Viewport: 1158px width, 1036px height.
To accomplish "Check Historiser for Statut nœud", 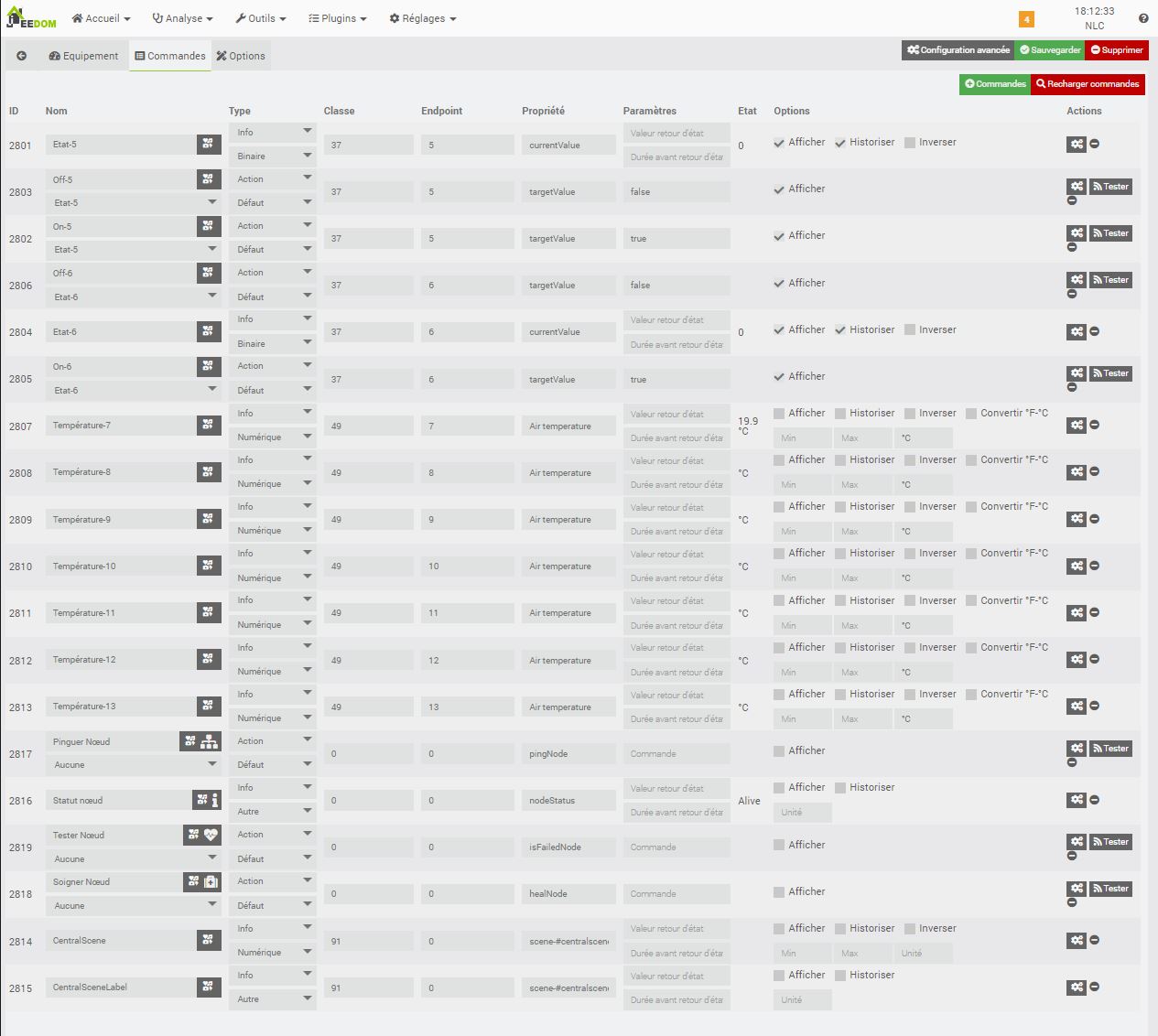I will (x=840, y=787).
